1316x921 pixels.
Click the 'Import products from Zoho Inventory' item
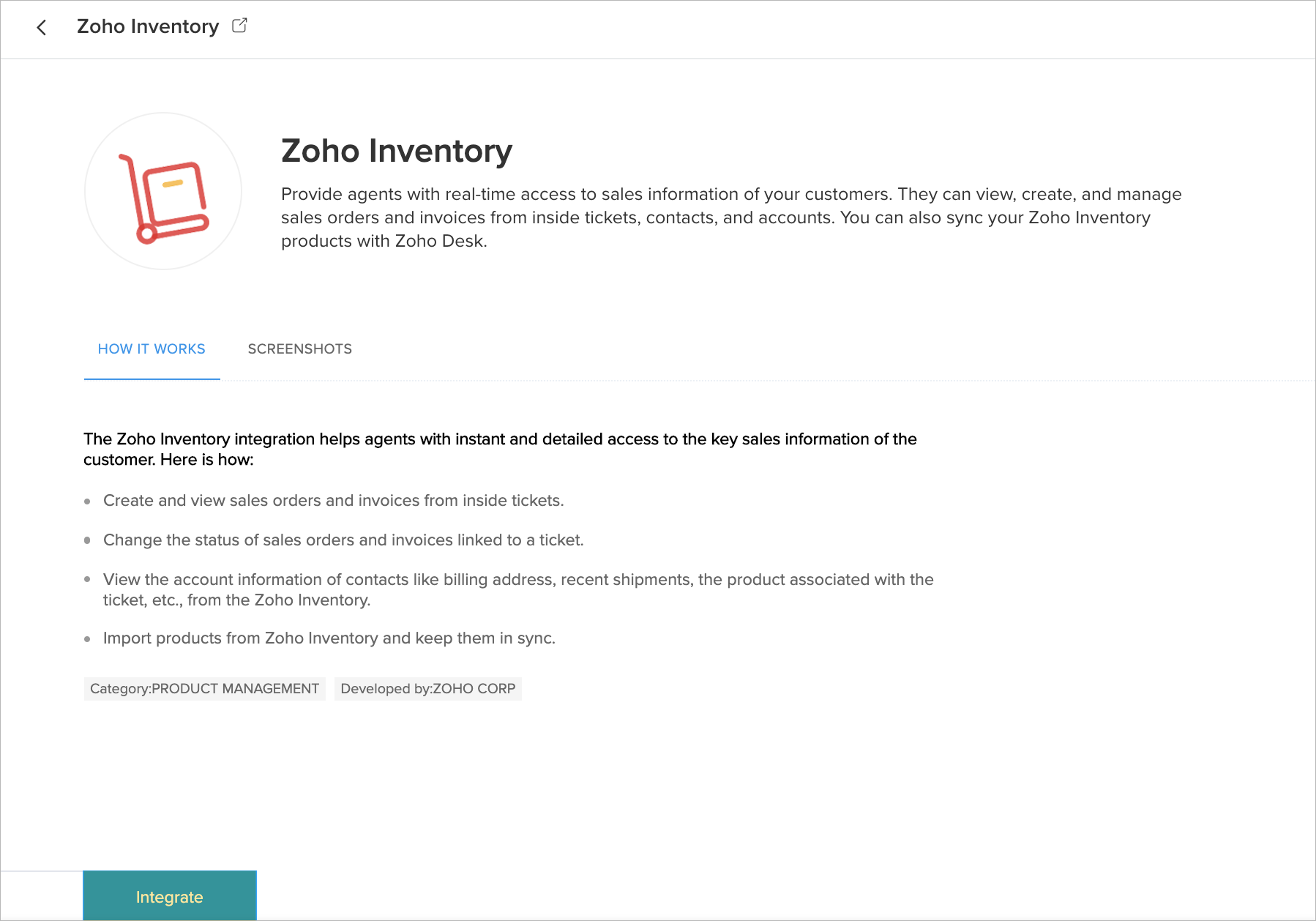[x=329, y=638]
